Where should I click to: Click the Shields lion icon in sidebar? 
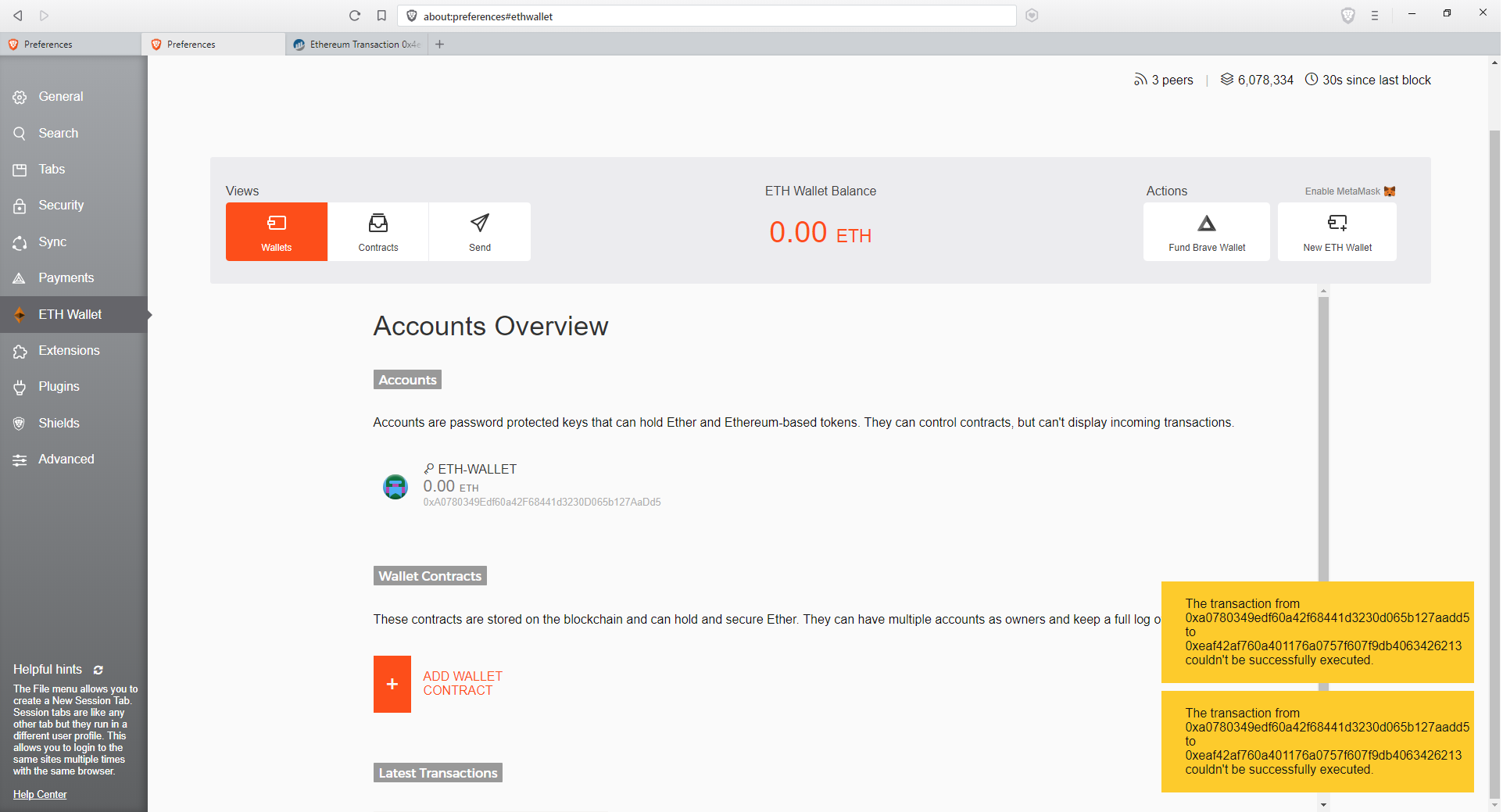[x=20, y=424]
